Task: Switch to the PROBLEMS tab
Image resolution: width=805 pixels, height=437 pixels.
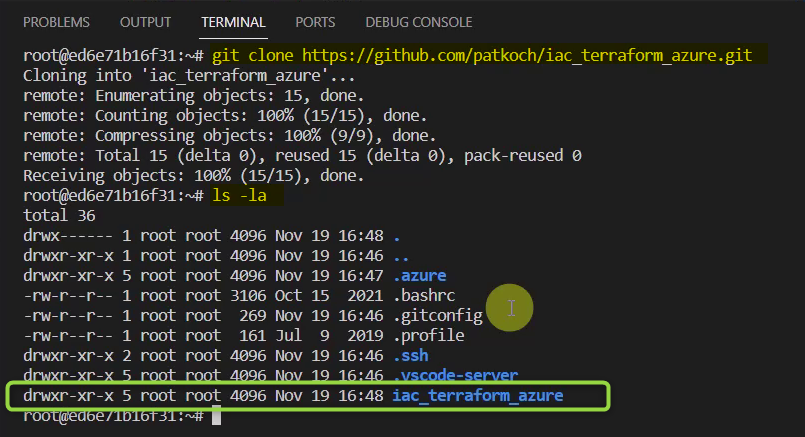Action: 56,23
